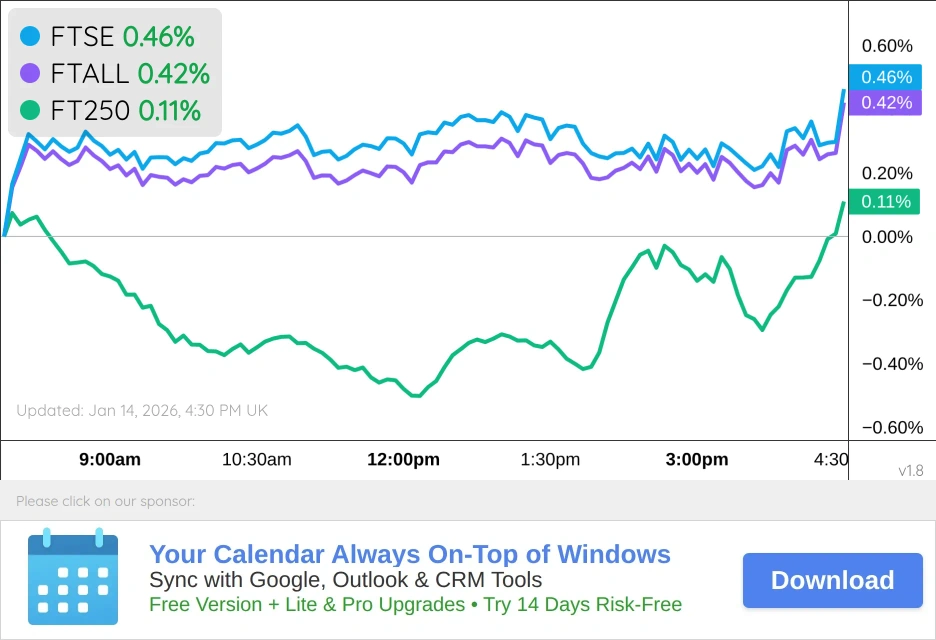
Task: Click the v1.8 version label
Action: pos(910,471)
